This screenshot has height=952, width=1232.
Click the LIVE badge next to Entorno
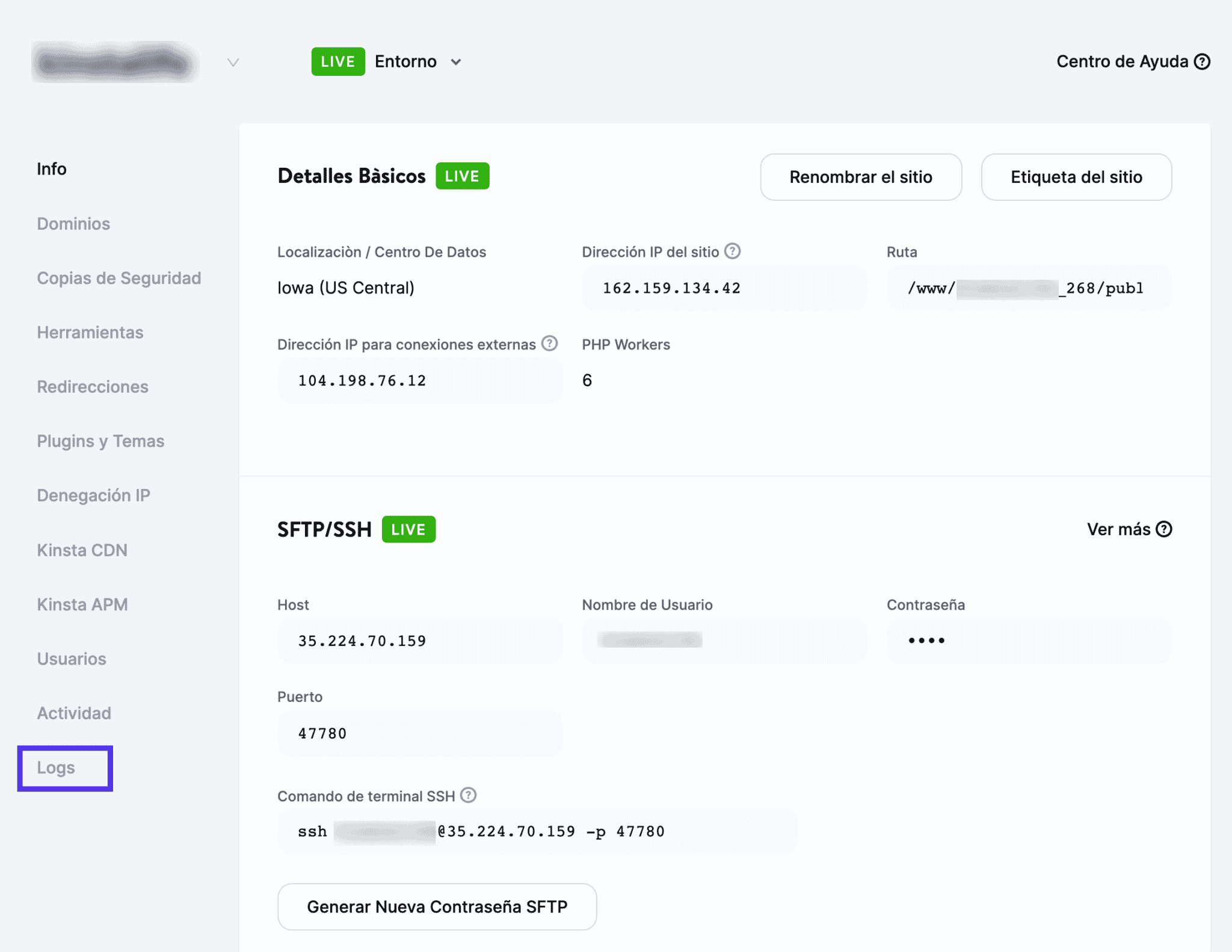(338, 62)
